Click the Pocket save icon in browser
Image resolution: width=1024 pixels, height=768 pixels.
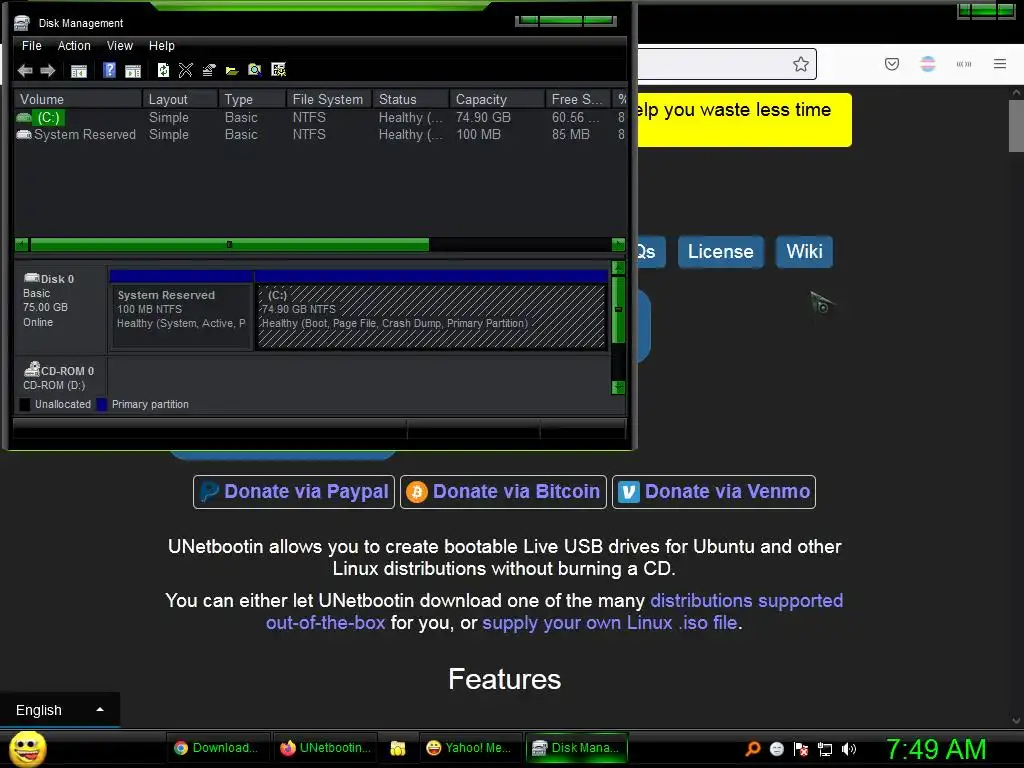(891, 64)
